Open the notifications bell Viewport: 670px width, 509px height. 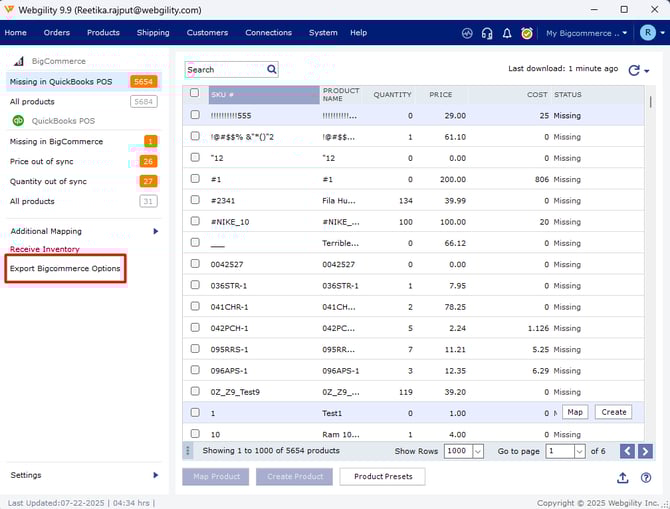click(x=507, y=33)
